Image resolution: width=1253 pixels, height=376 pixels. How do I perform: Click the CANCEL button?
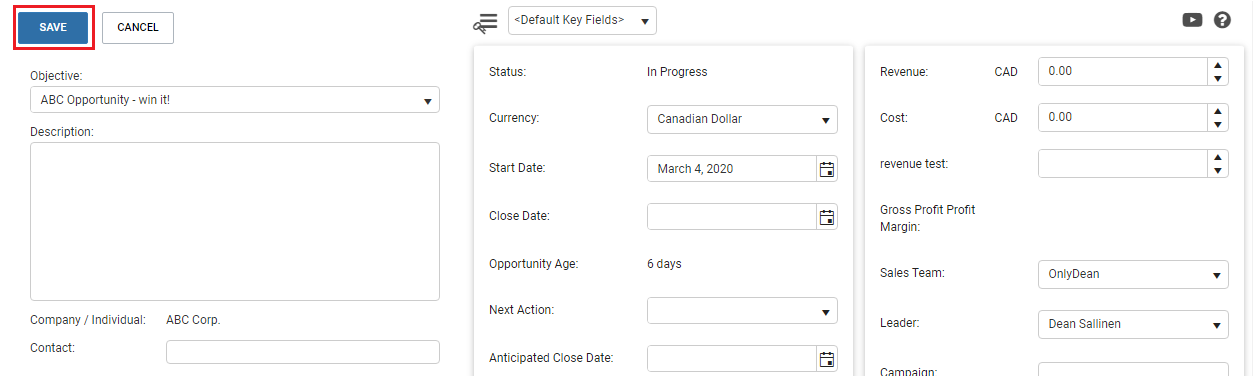coord(138,28)
